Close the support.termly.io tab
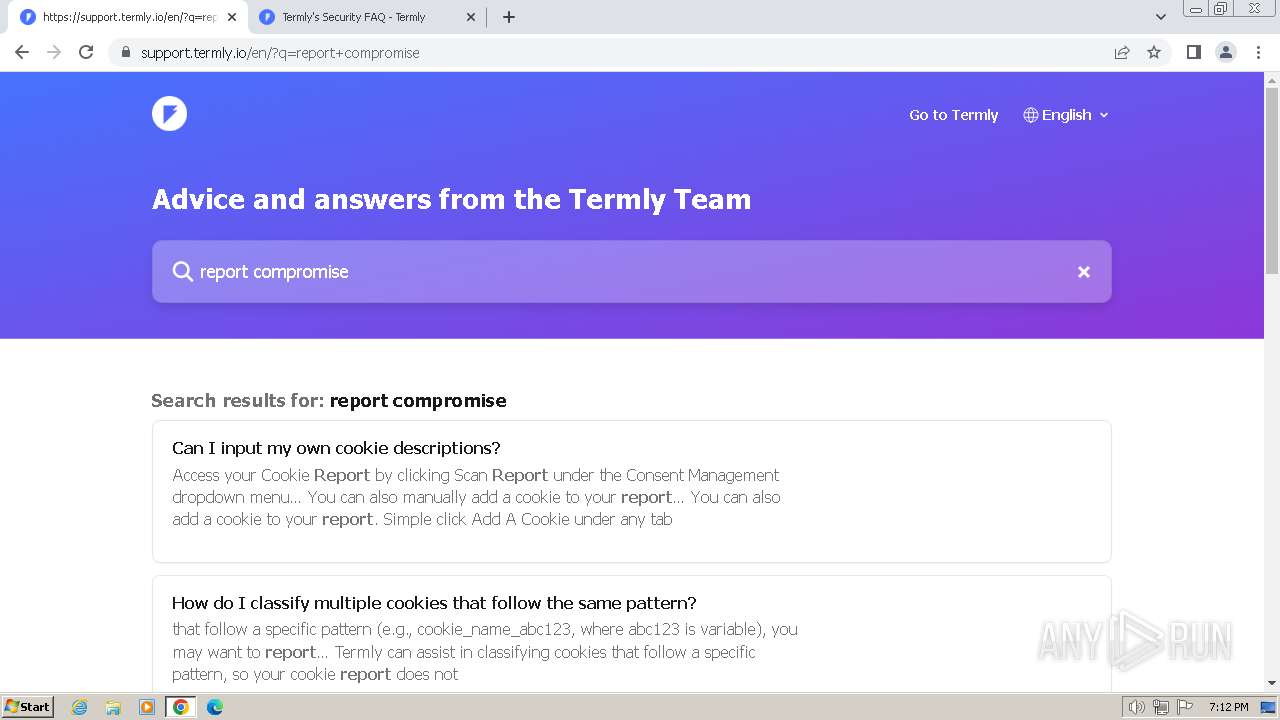The width and height of the screenshot is (1280, 720). click(x=232, y=17)
